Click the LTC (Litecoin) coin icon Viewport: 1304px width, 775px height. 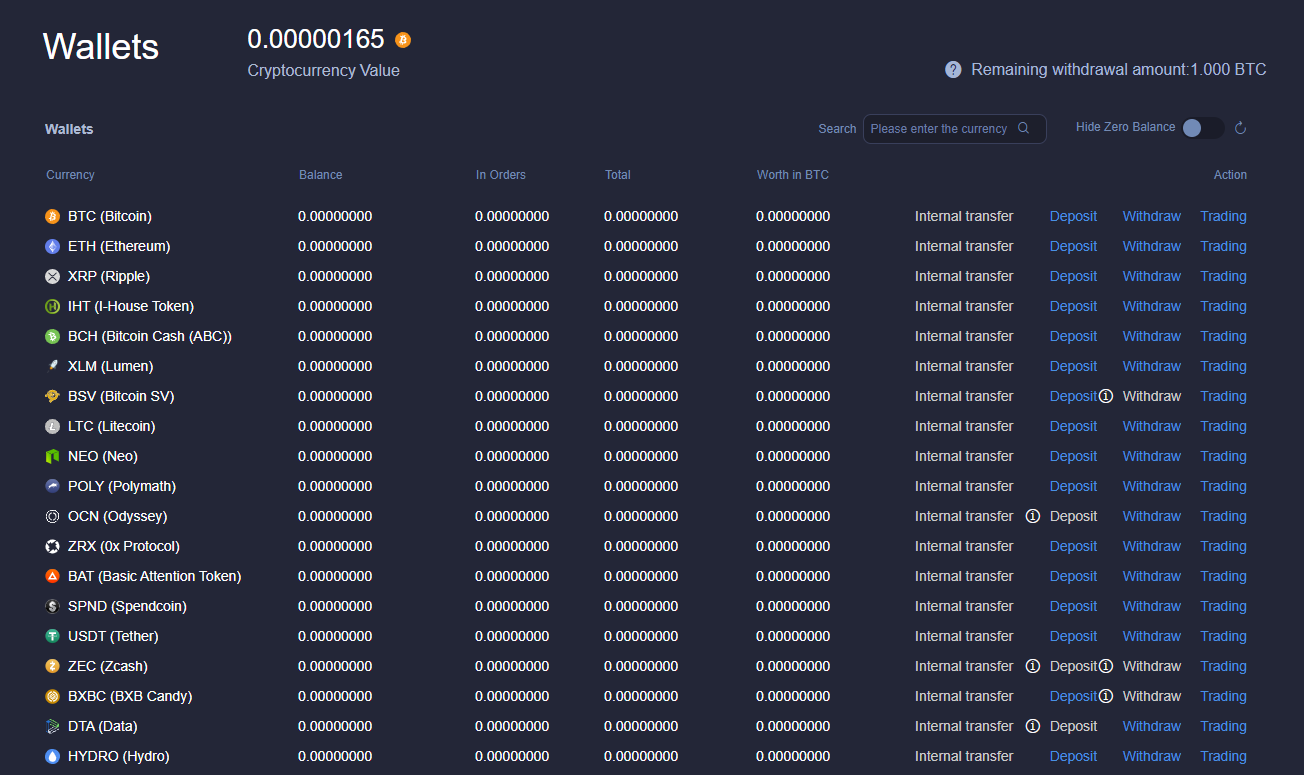53,426
